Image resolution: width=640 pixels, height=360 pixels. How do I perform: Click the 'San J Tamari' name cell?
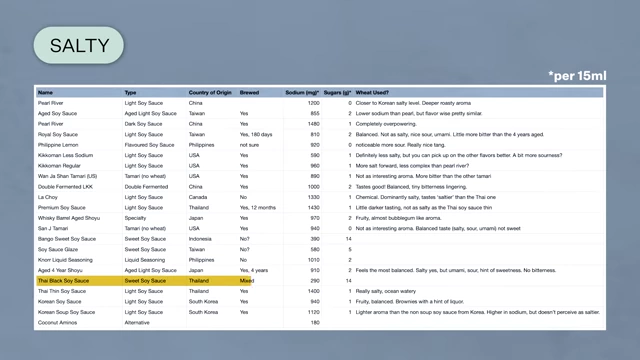click(53, 229)
